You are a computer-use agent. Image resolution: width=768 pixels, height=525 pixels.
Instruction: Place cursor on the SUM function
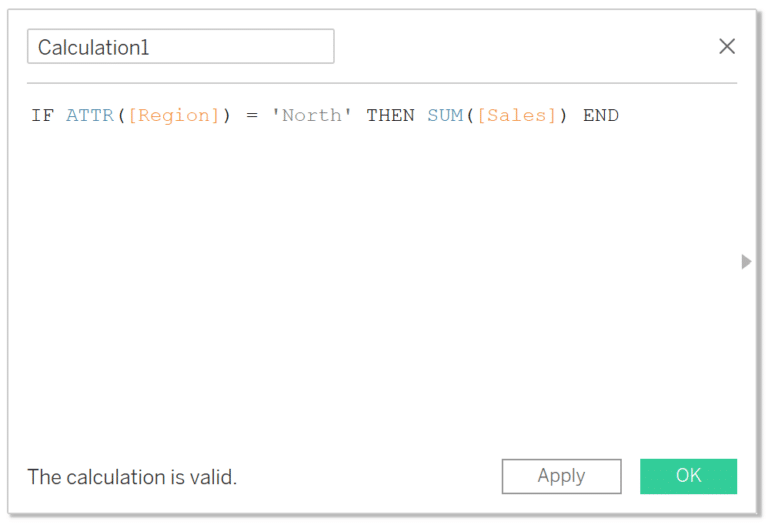445,116
